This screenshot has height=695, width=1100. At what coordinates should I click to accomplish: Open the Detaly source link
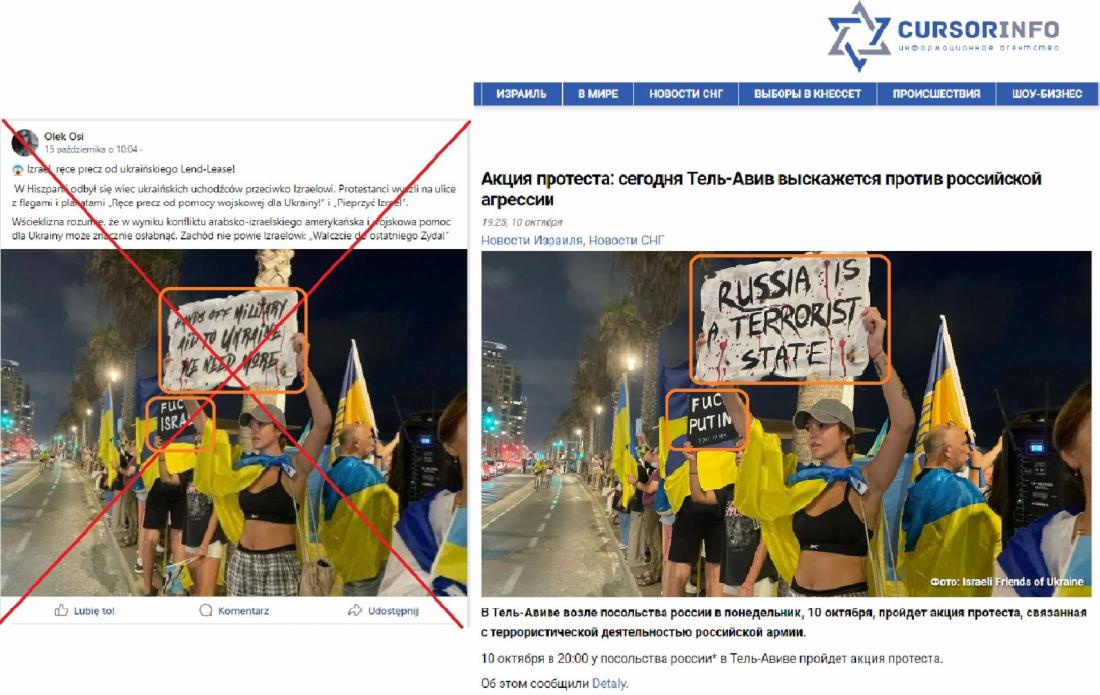tap(610, 683)
